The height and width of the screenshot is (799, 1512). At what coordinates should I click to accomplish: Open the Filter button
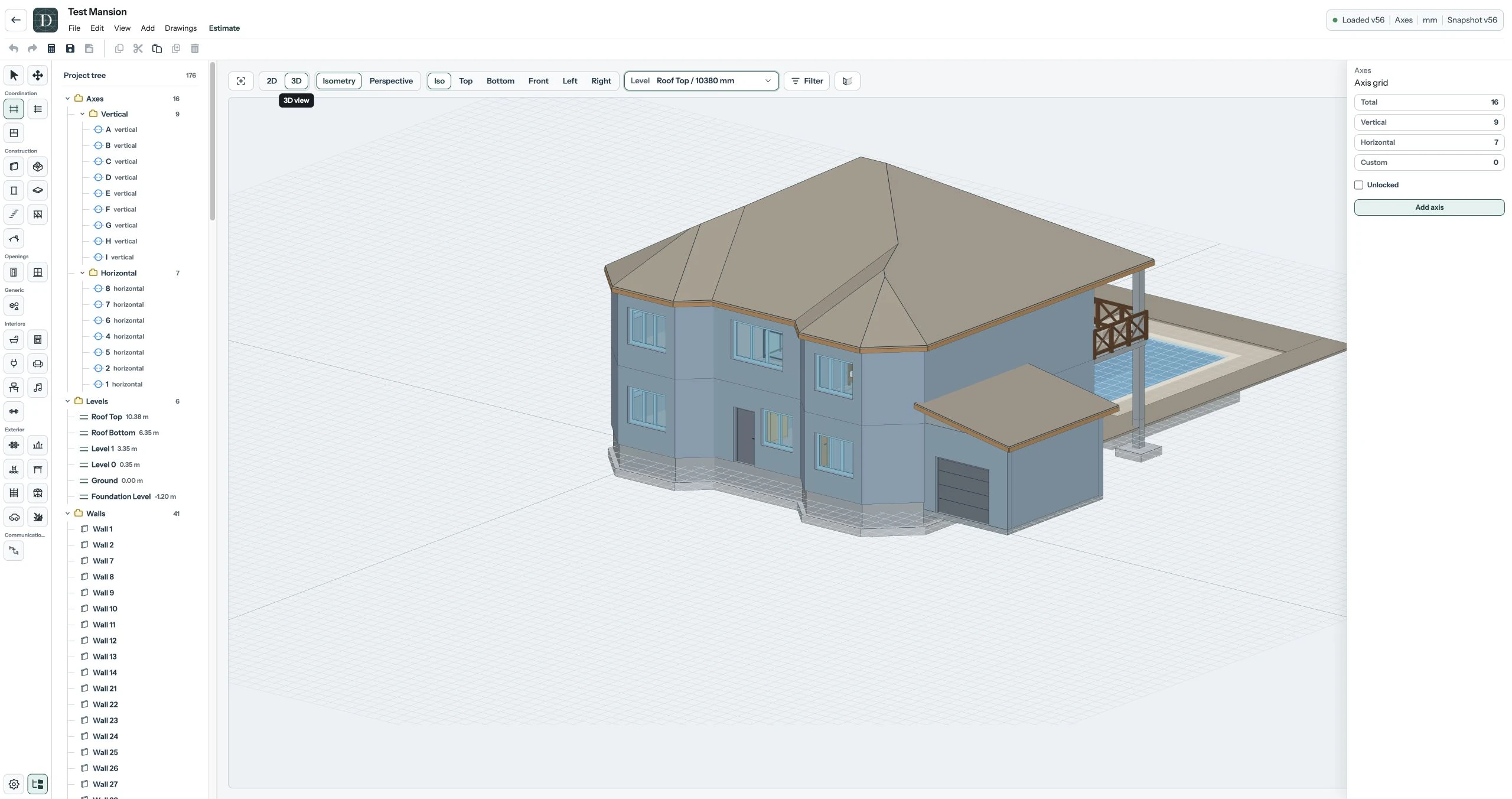click(x=807, y=81)
